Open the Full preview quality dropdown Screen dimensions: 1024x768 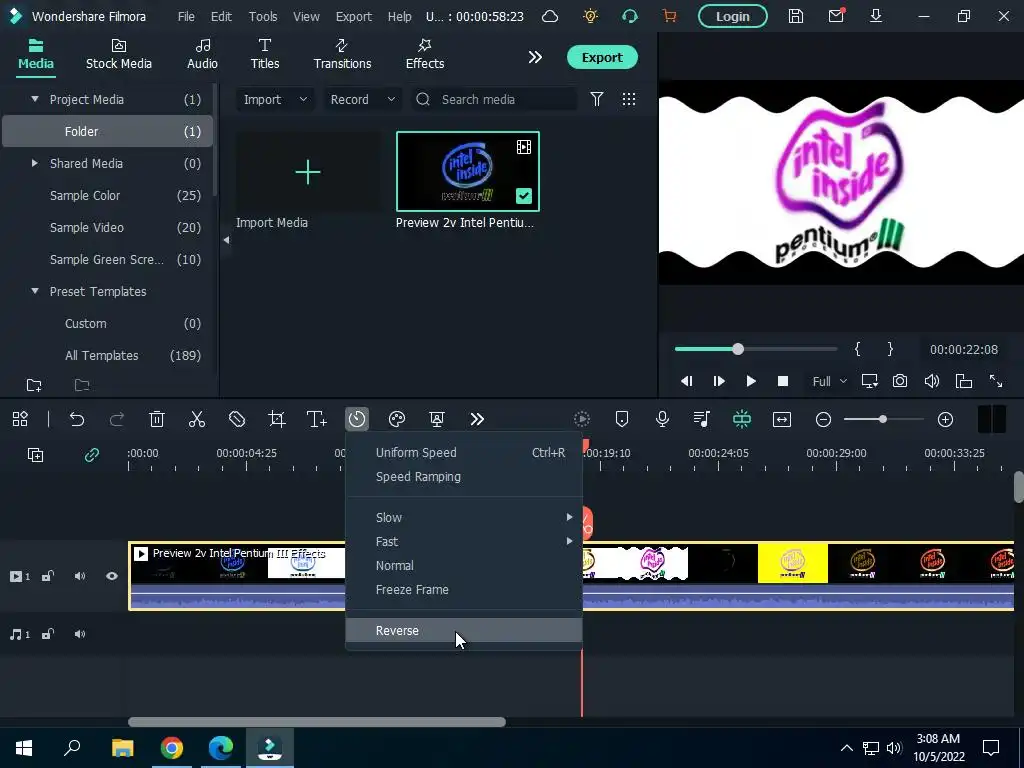pyautogui.click(x=829, y=381)
